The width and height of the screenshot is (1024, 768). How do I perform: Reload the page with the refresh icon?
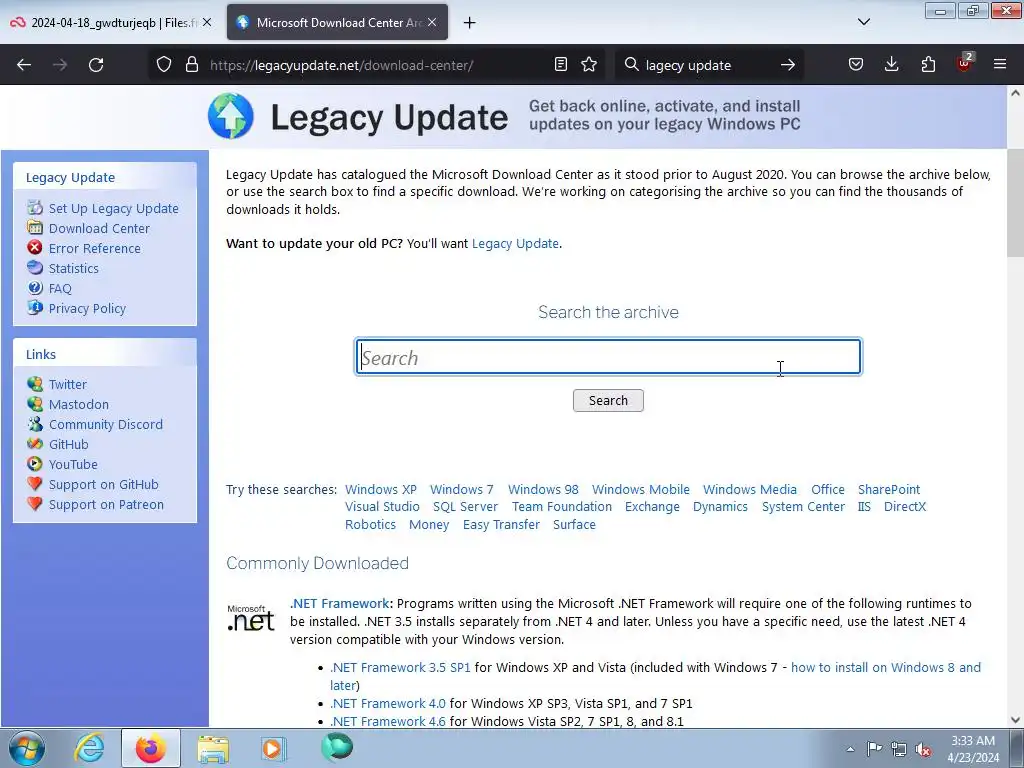click(96, 65)
